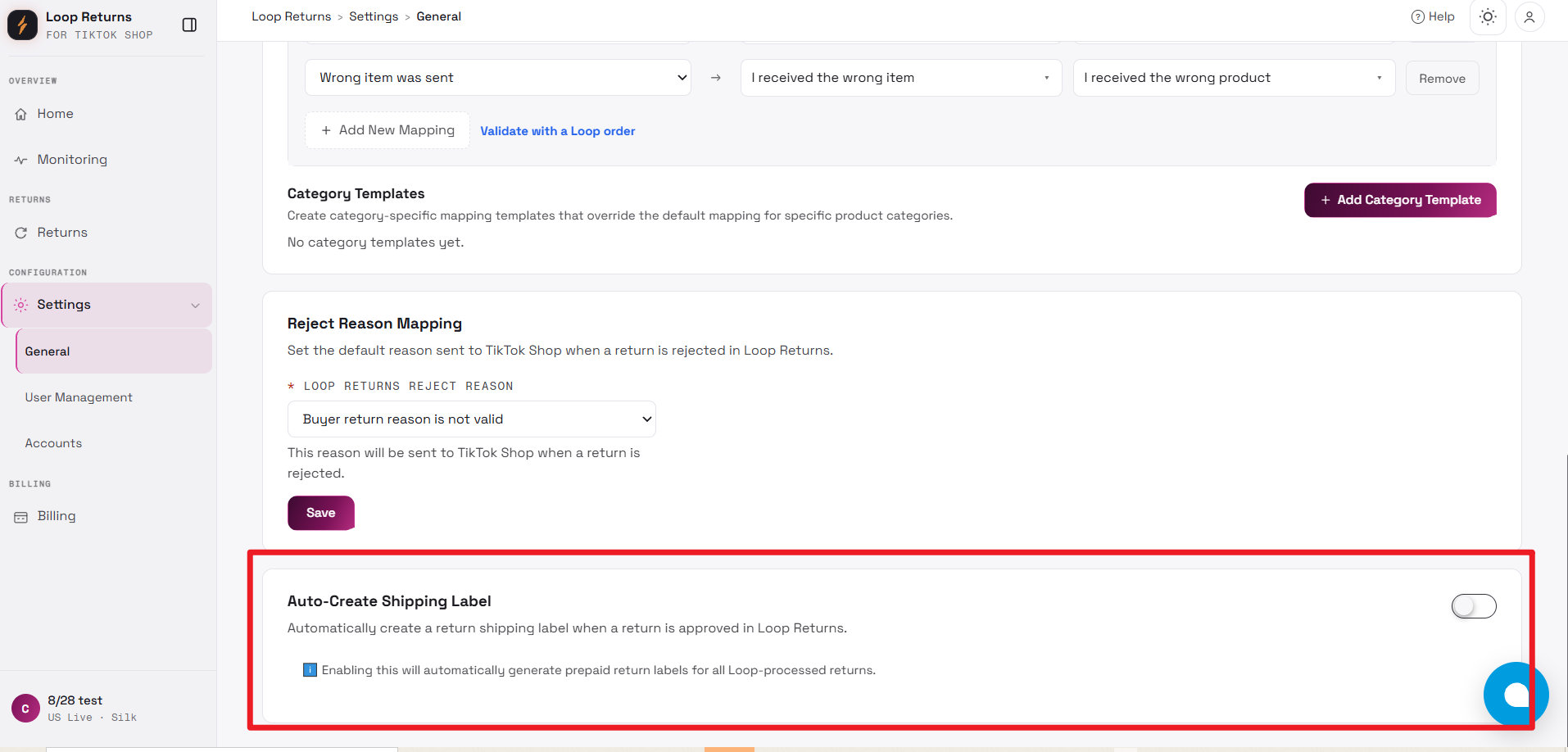The image size is (1568, 752).
Task: Select General settings sub-item
Action: [x=114, y=351]
